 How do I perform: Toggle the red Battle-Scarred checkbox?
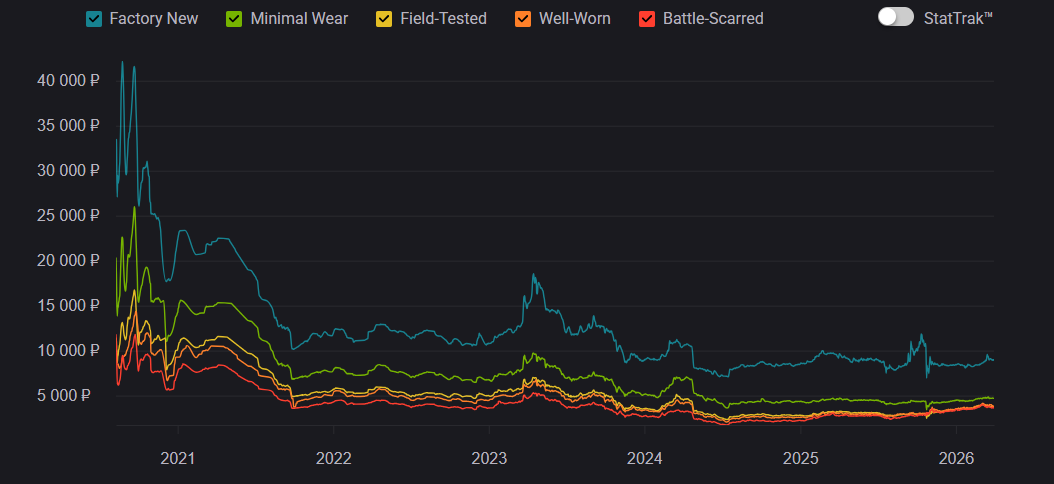pyautogui.click(x=646, y=19)
